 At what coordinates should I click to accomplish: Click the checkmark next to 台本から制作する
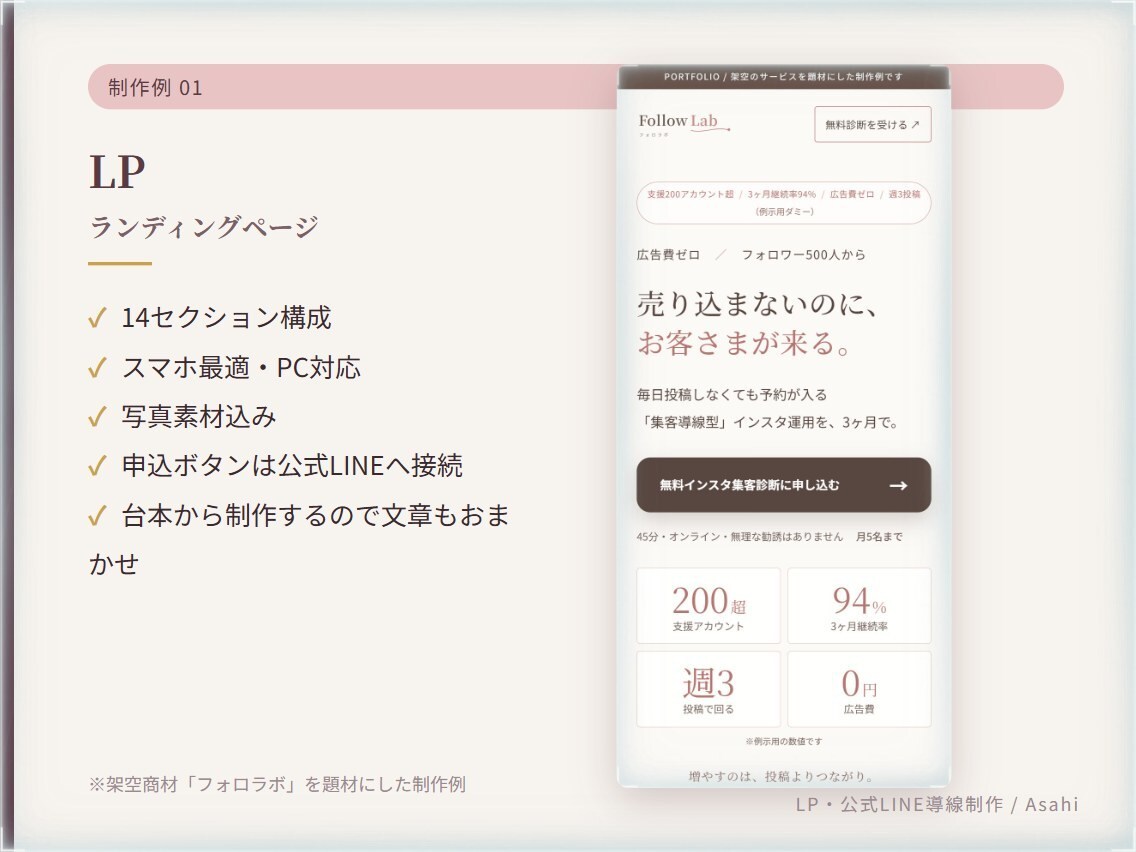pos(97,516)
